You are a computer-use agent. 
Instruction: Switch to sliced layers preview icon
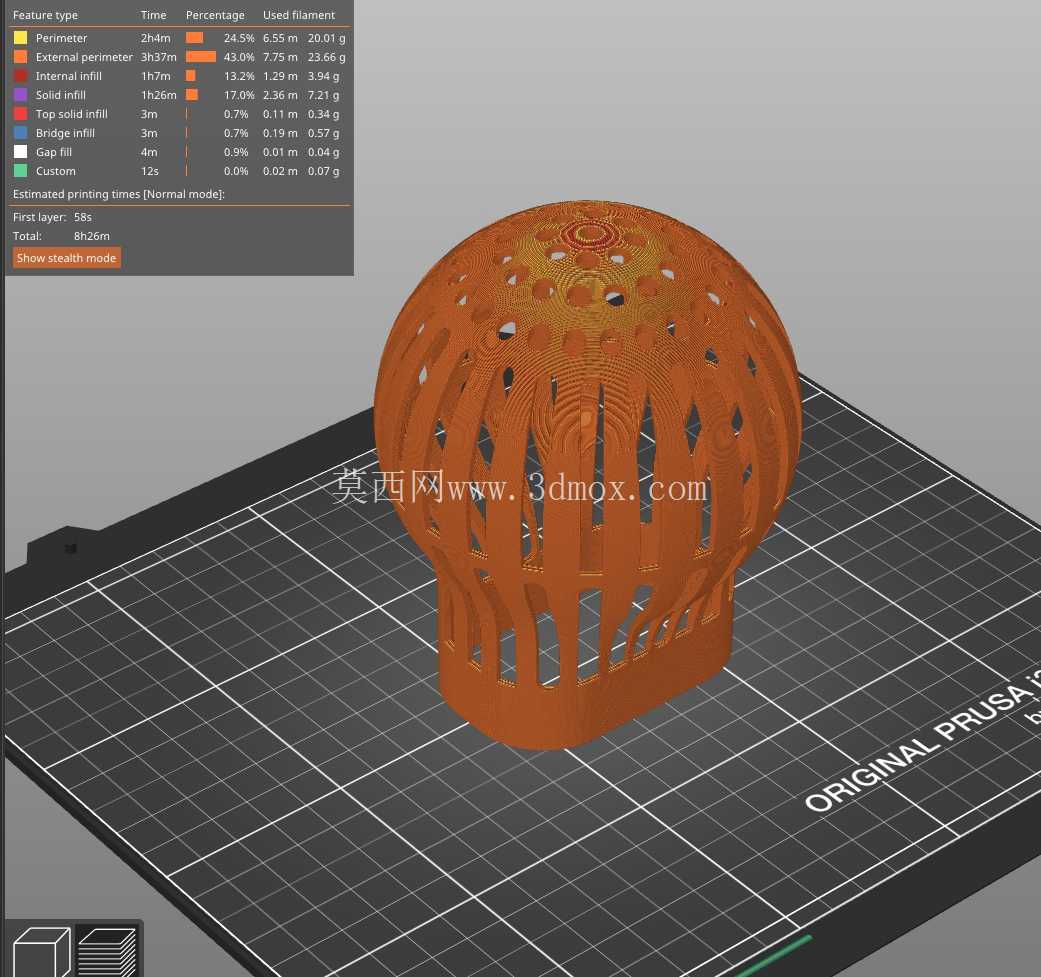(x=108, y=952)
